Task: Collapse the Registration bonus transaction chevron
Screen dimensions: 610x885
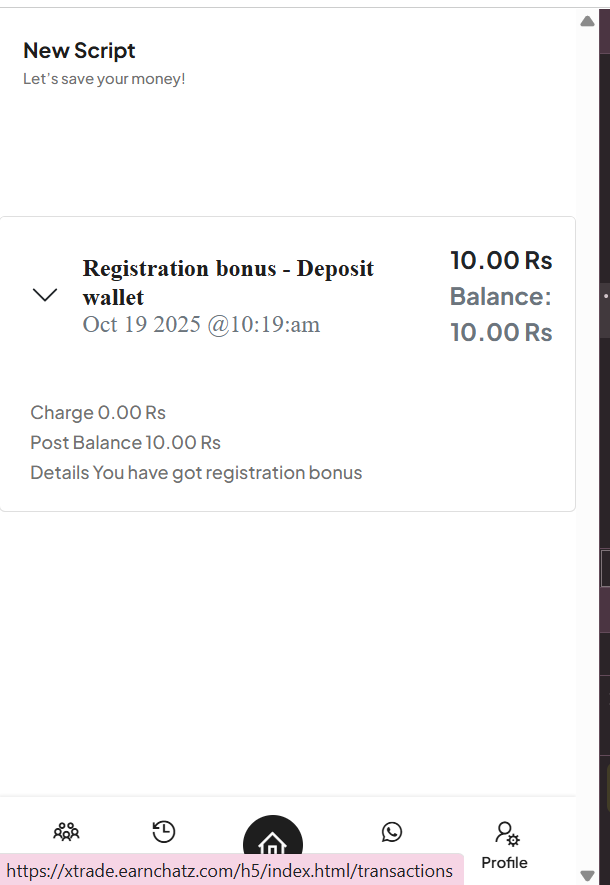Action: pyautogui.click(x=45, y=295)
